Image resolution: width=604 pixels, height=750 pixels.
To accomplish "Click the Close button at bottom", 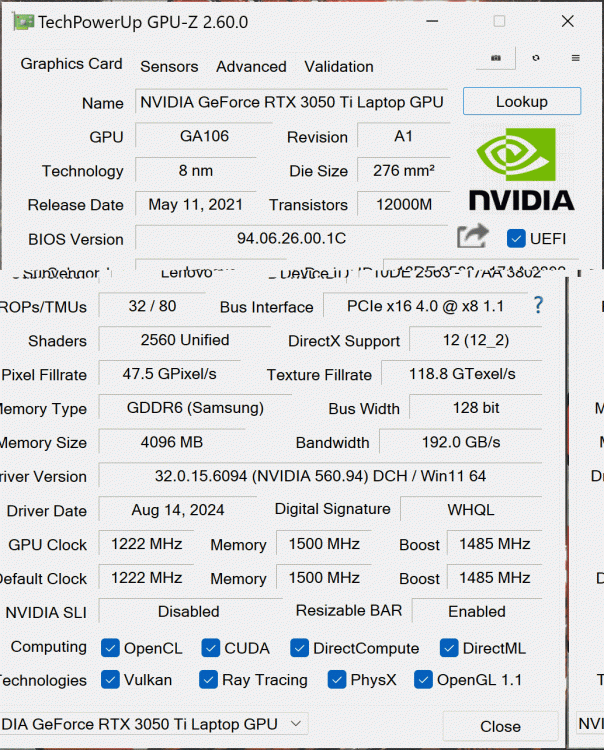I will pos(500,726).
